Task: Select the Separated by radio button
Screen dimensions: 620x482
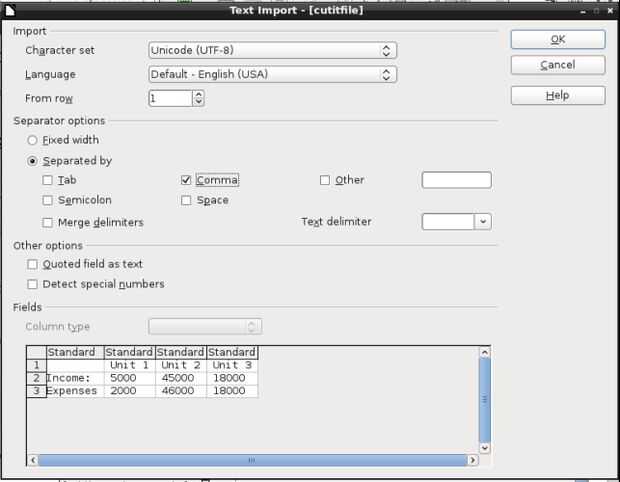Action: (x=32, y=161)
